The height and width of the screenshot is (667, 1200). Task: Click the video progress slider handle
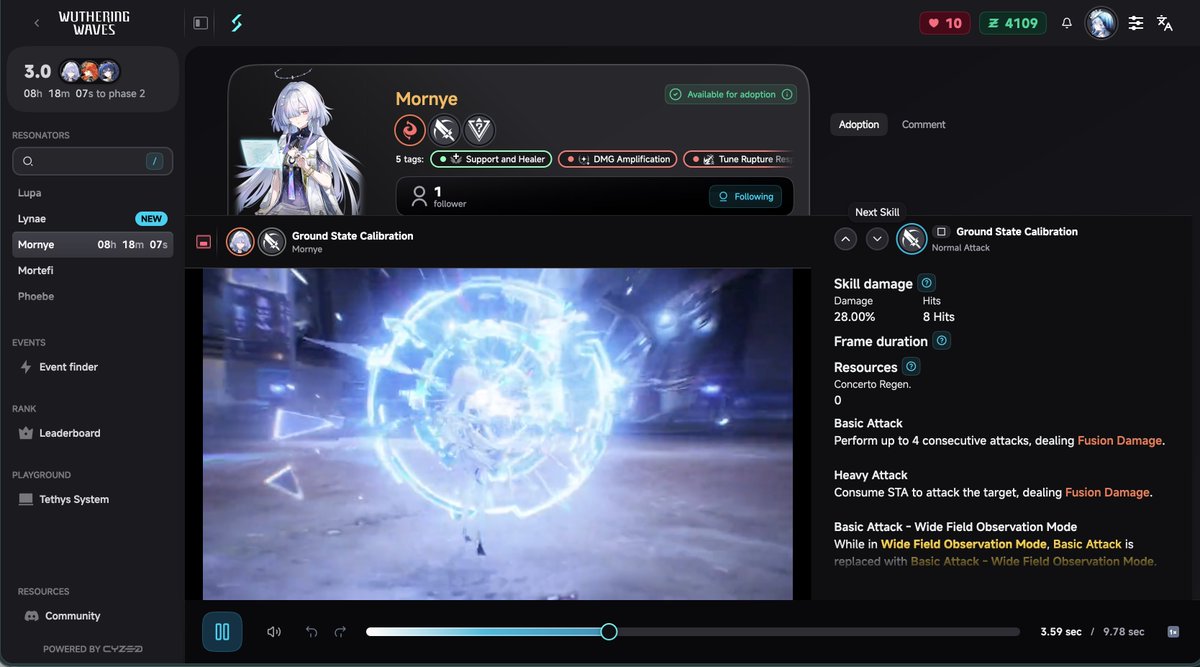(x=608, y=632)
